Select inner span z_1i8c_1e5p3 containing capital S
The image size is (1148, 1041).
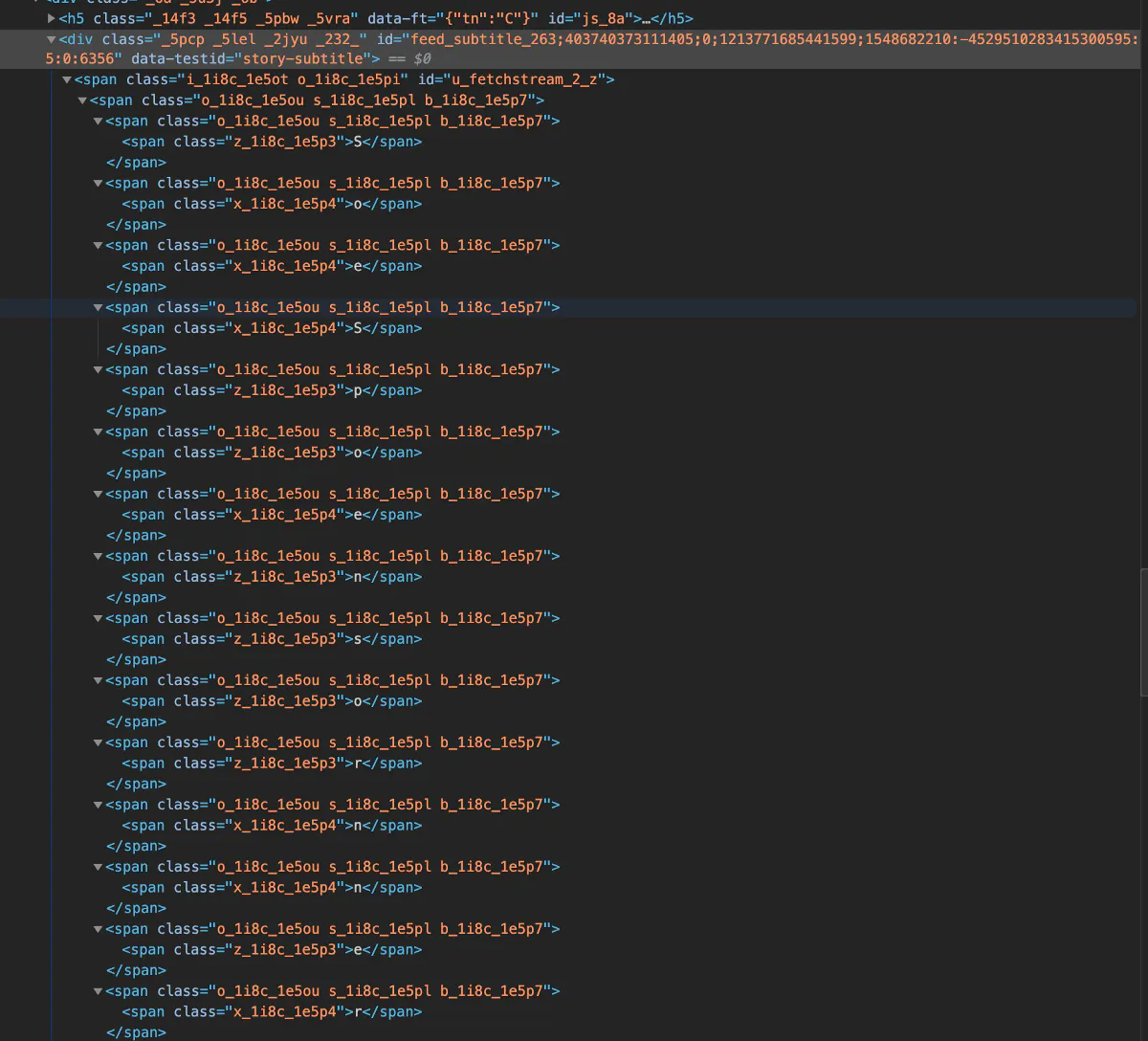(x=272, y=142)
